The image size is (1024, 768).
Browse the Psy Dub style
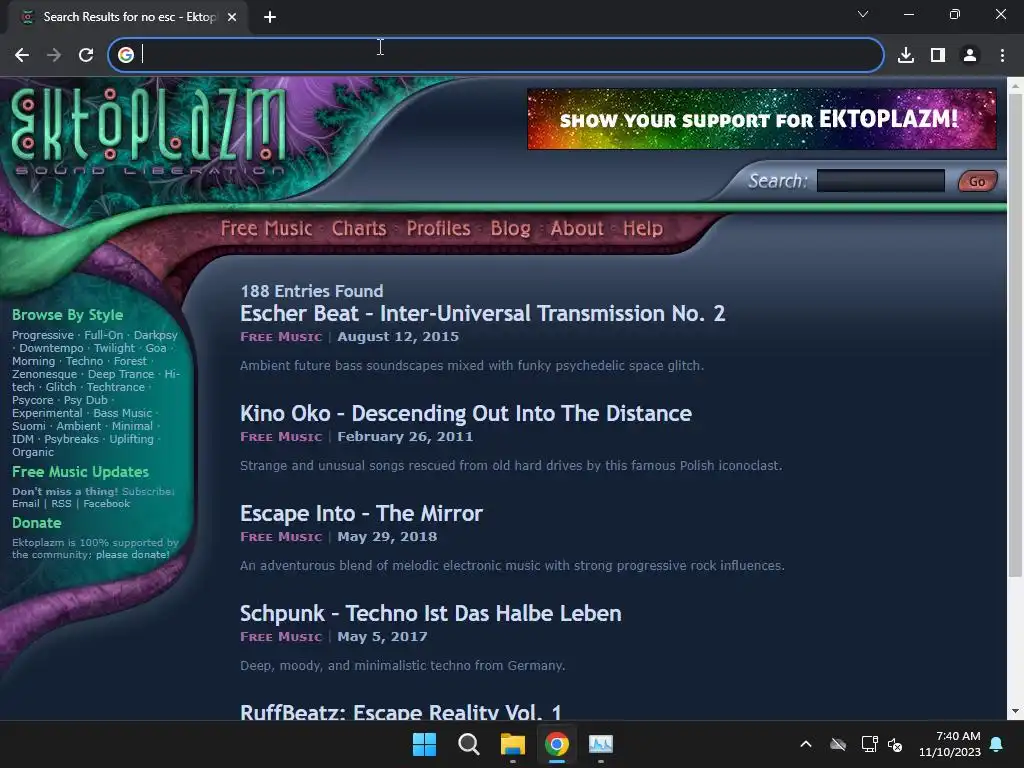coord(86,400)
